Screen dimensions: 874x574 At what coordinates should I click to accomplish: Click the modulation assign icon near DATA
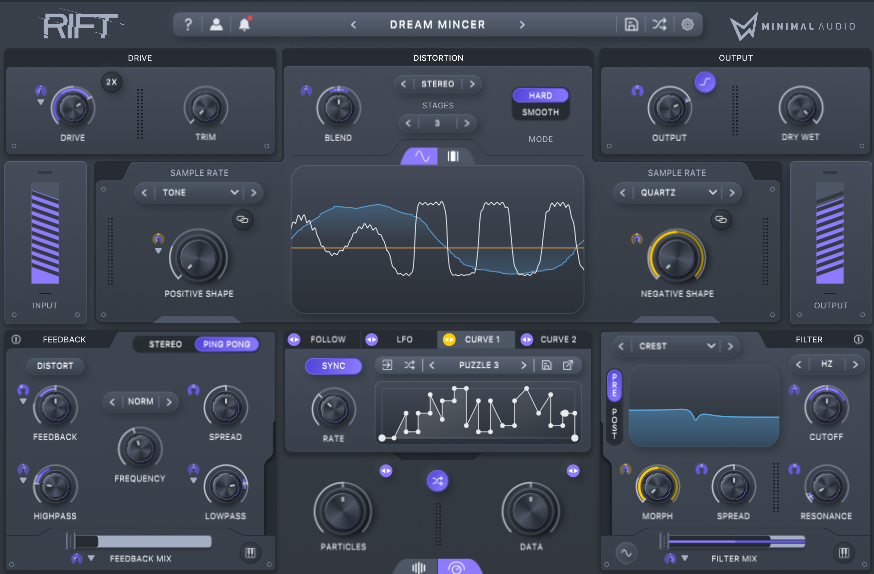click(573, 471)
